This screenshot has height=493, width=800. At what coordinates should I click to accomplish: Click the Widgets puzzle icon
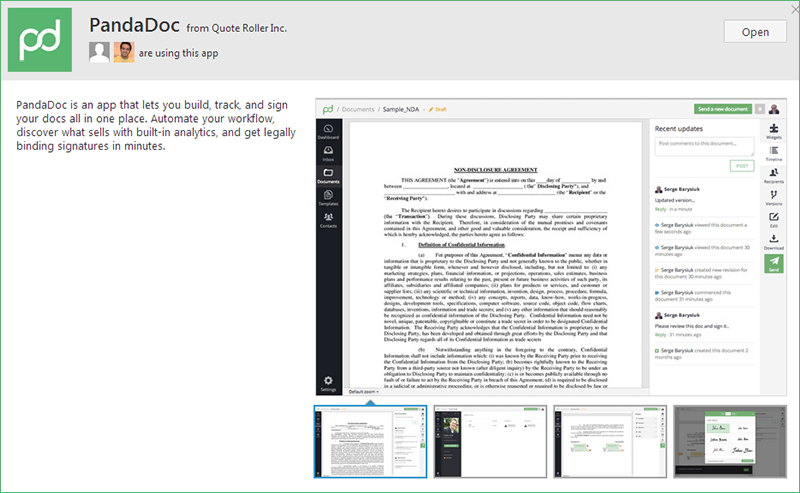point(774,131)
